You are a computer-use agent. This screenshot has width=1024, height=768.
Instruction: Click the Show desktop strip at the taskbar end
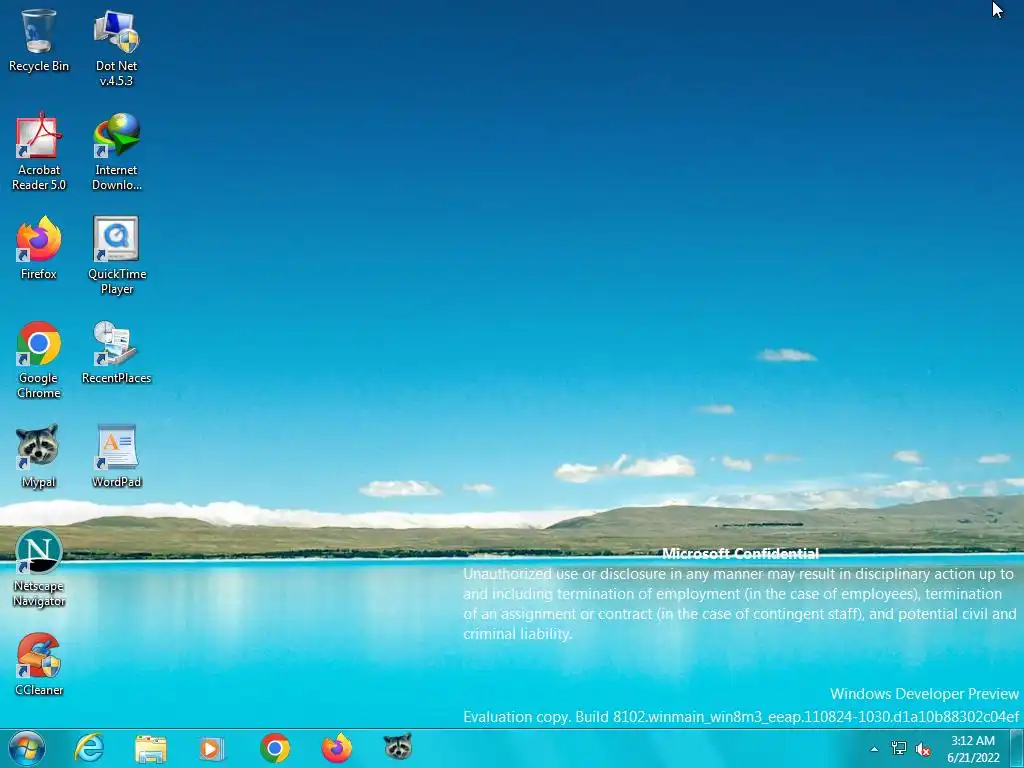click(1017, 748)
